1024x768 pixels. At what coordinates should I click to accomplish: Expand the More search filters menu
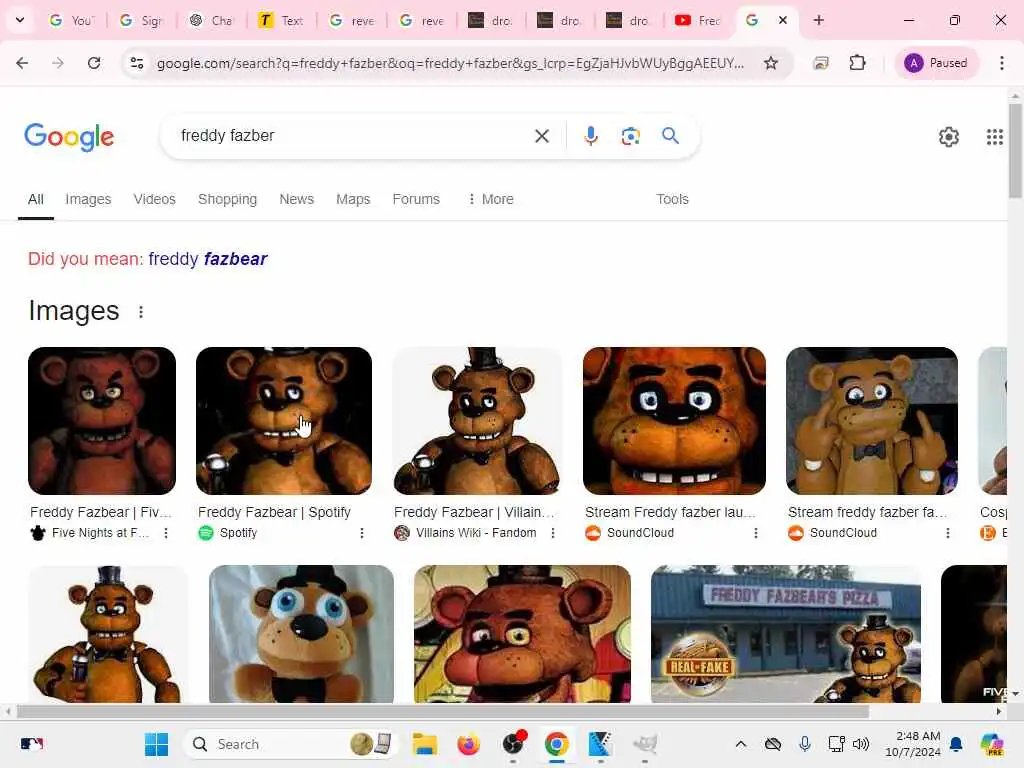coord(490,199)
